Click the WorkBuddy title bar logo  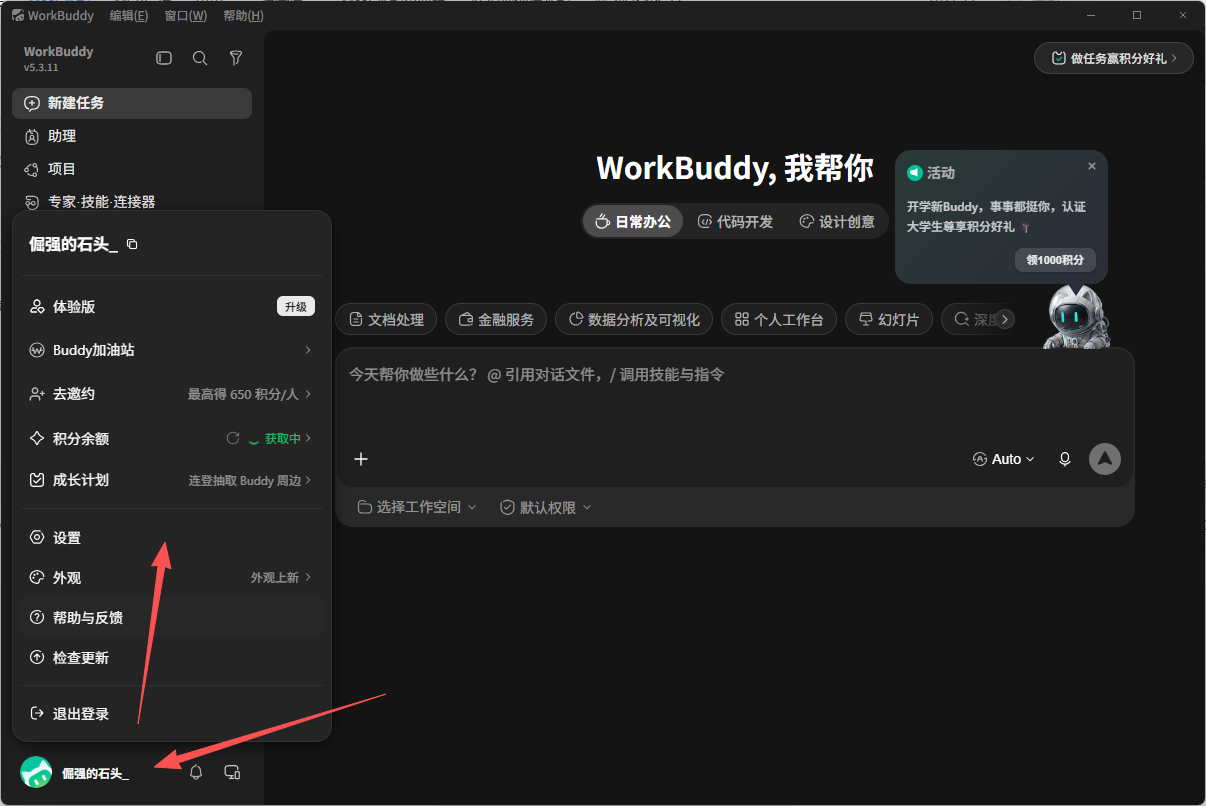[x=17, y=15]
